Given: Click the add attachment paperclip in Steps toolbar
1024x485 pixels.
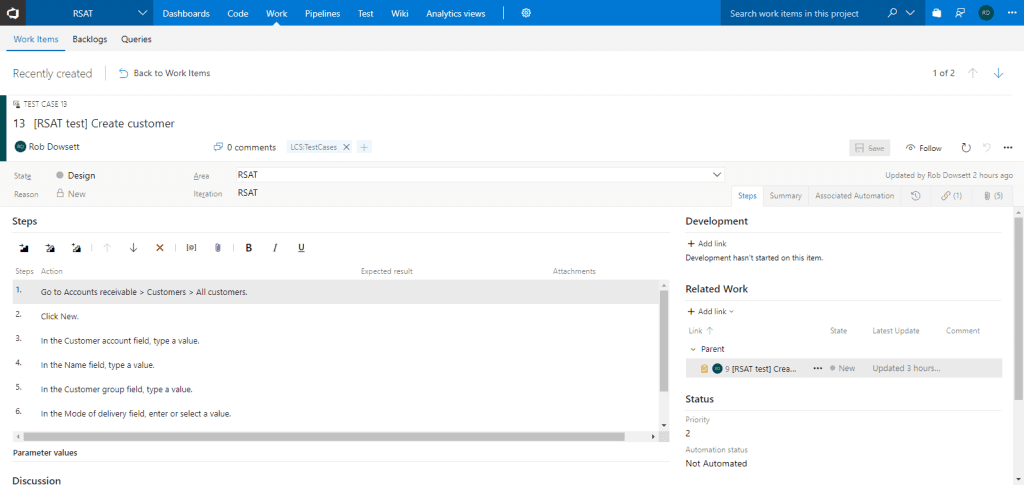Looking at the screenshot, I should (217, 247).
